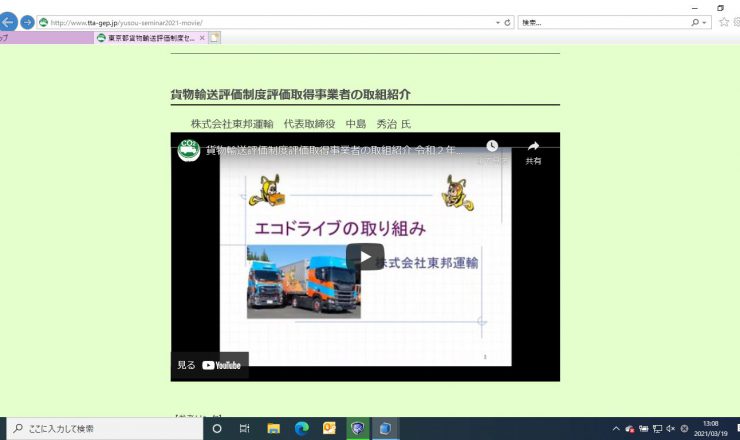Open the clock showing 13:08 2021/03/19
Image resolution: width=740 pixels, height=440 pixels.
[711, 429]
